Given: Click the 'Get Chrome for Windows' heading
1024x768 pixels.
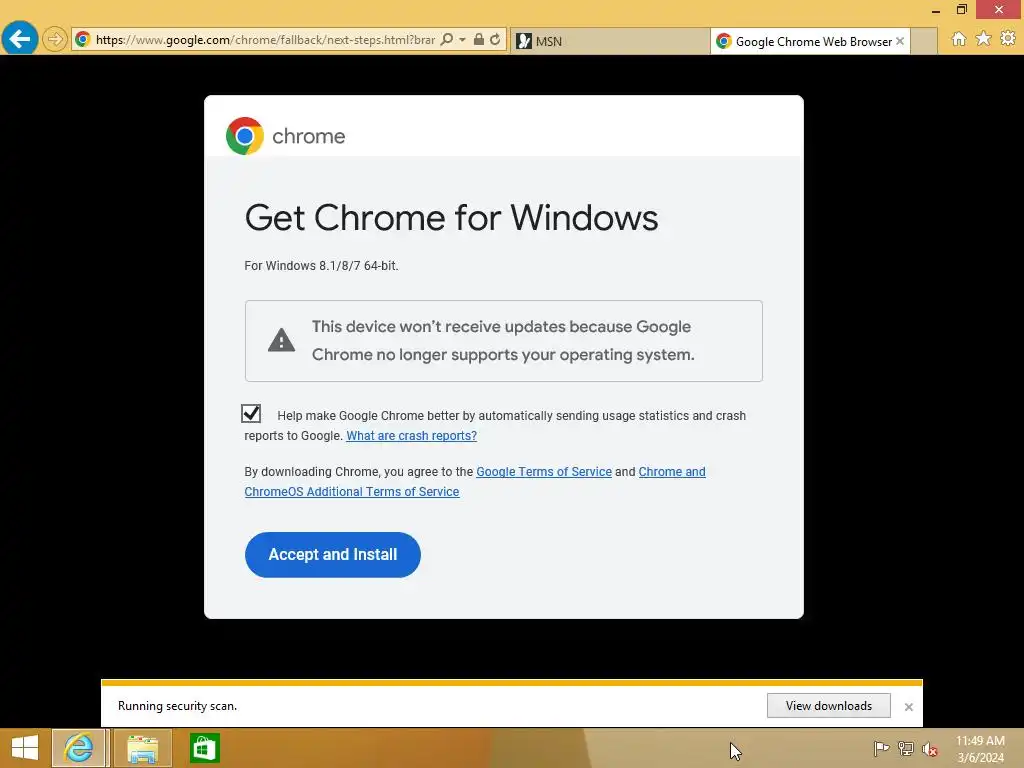Looking at the screenshot, I should [451, 217].
